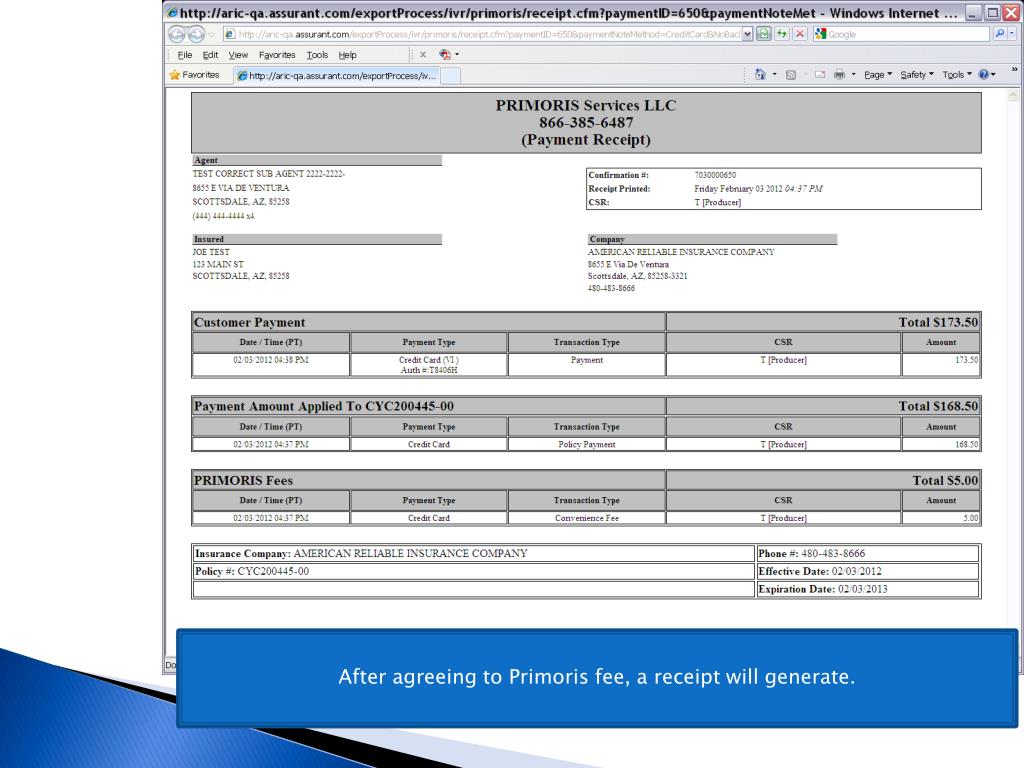
Task: Open the search provider dropdown arrow
Action: pos(1012,34)
